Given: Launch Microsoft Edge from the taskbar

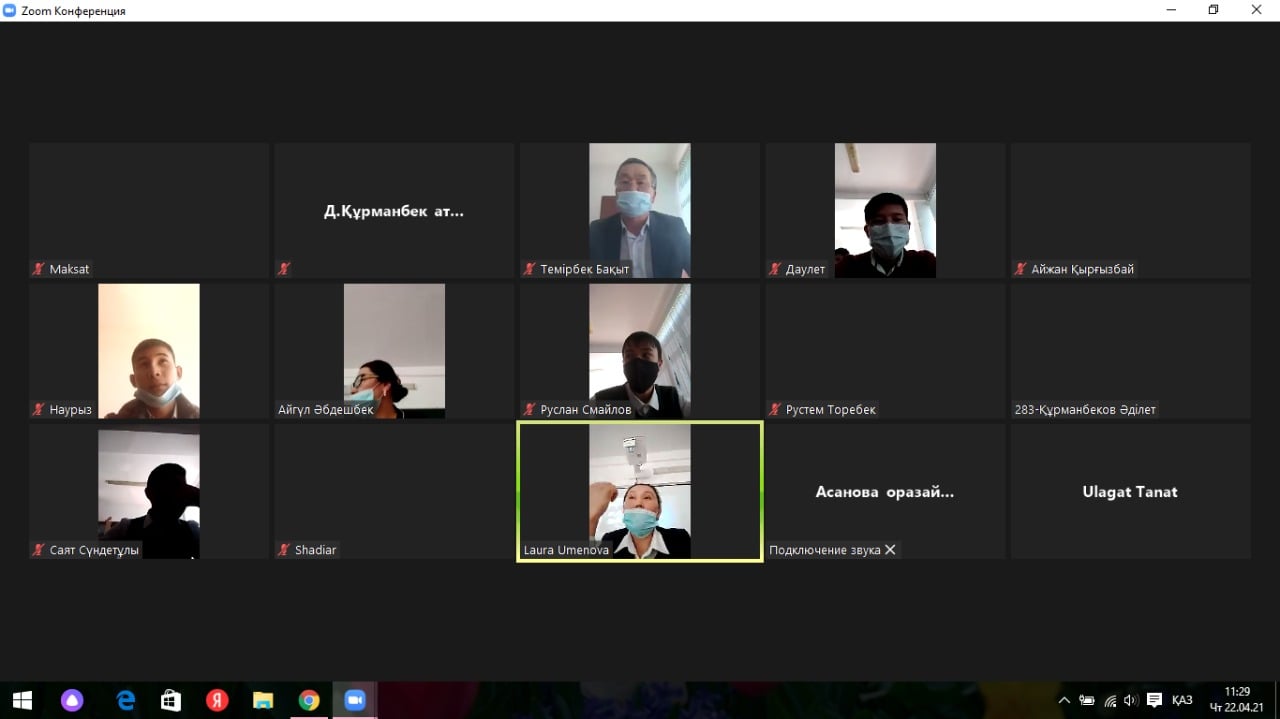Looking at the screenshot, I should point(126,700).
